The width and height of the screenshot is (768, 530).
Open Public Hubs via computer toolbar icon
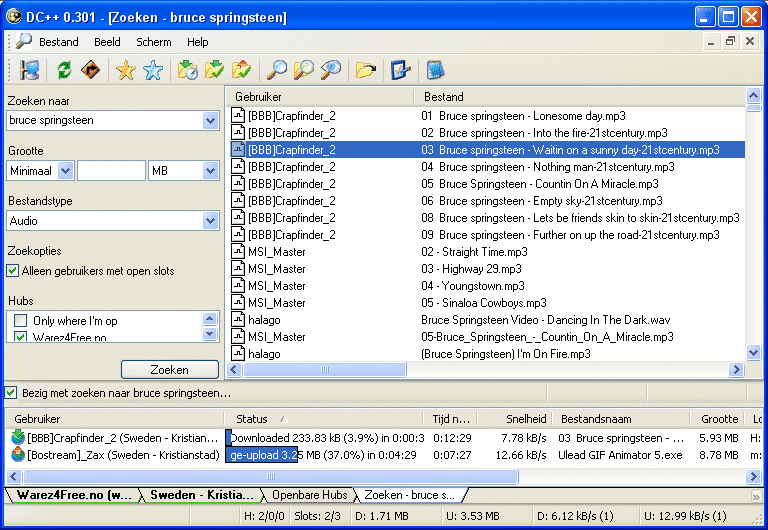pyautogui.click(x=29, y=70)
